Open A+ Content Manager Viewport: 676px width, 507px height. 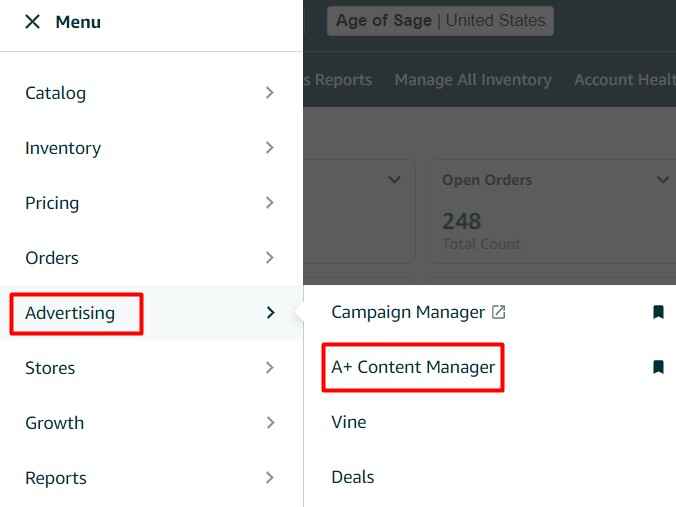[413, 367]
